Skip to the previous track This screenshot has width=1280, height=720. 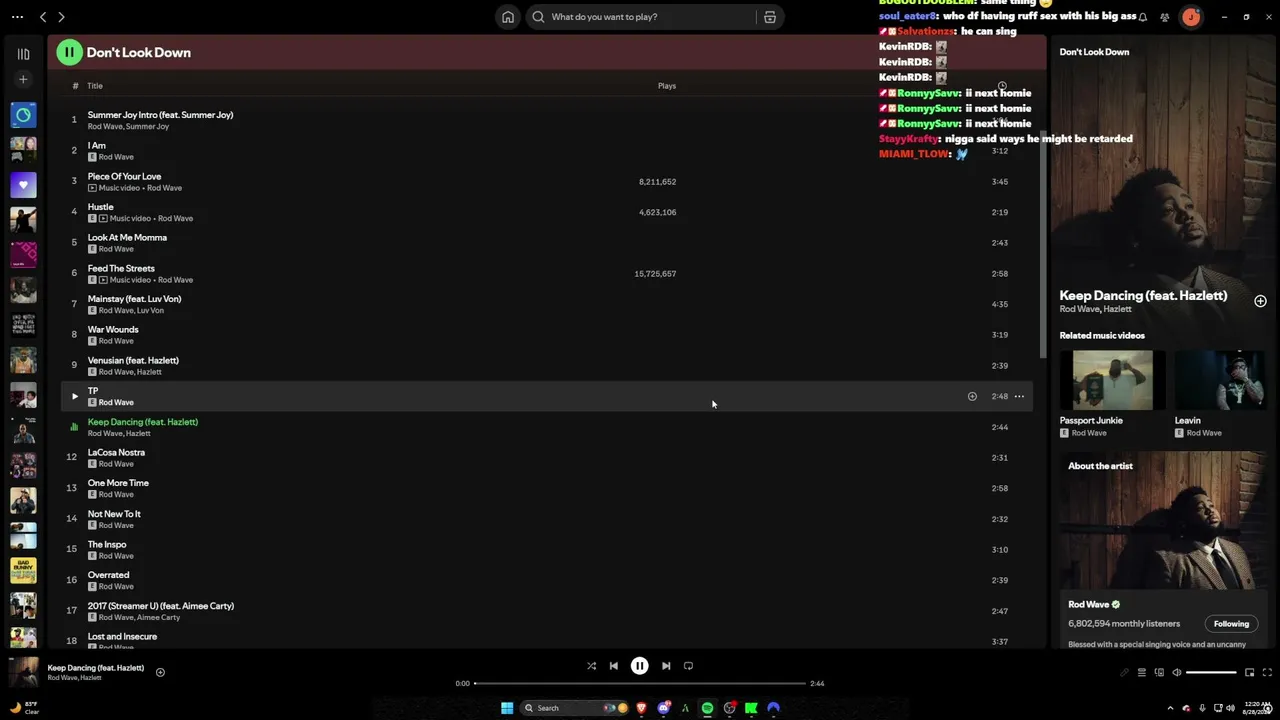click(614, 666)
